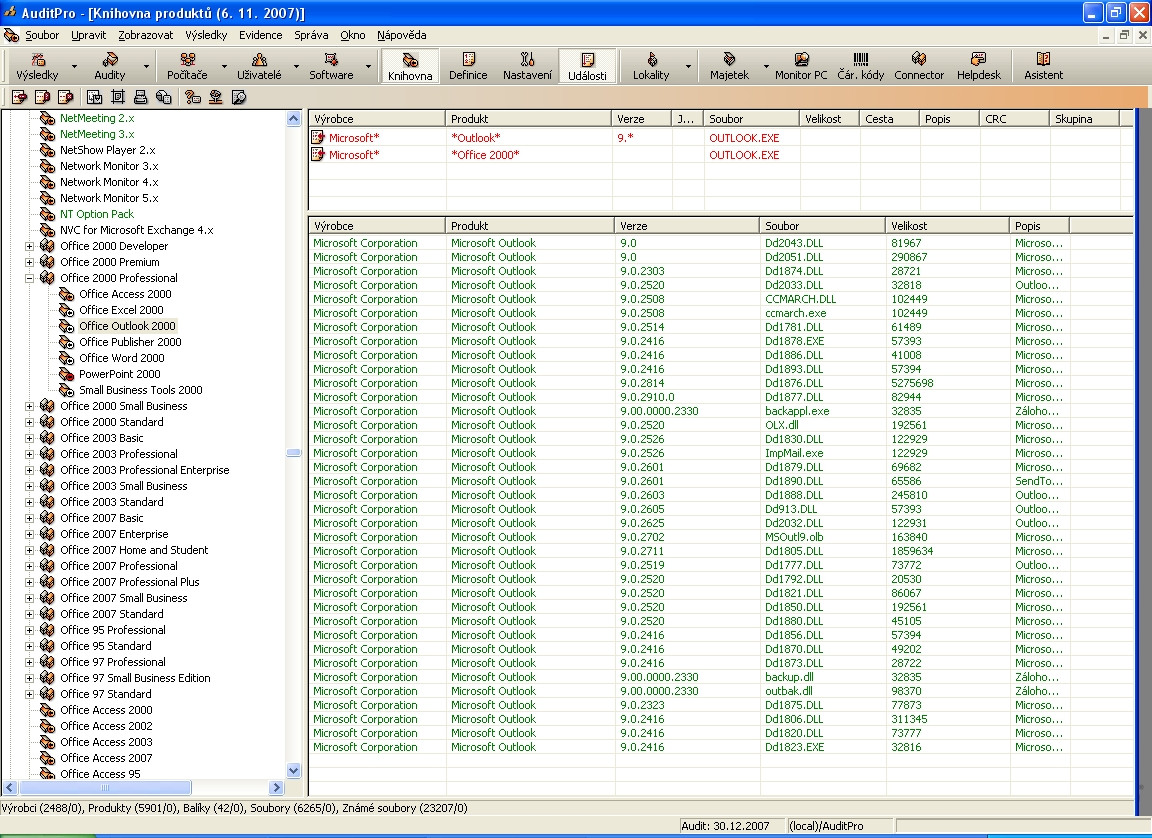Open the Výsledky toolbar section

[37, 66]
